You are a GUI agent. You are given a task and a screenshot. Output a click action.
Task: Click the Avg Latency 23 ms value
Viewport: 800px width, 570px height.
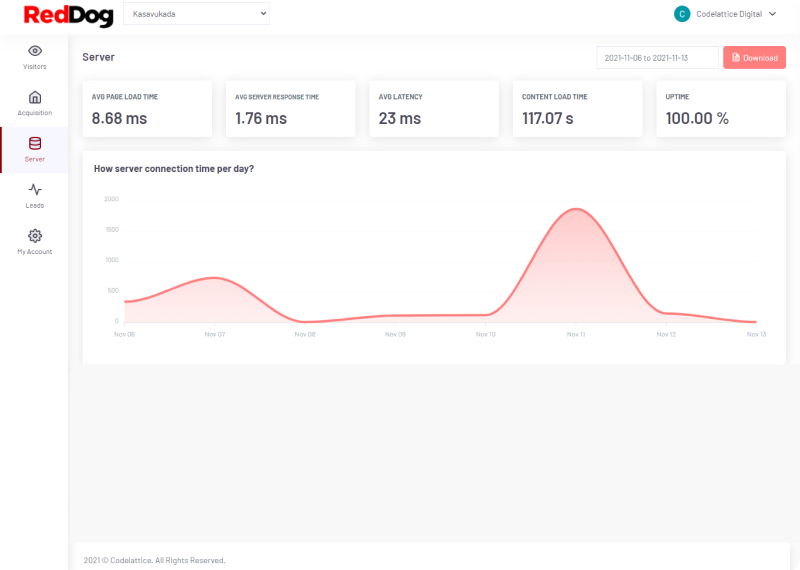(x=399, y=118)
